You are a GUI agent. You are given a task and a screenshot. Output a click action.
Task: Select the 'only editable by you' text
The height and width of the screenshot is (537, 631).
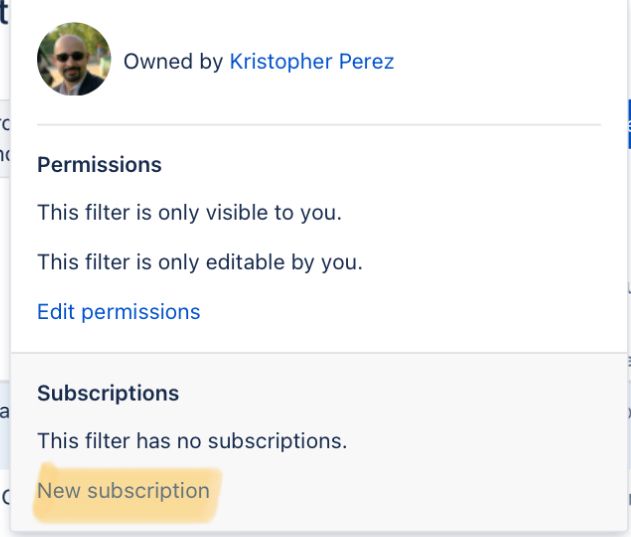[260, 262]
